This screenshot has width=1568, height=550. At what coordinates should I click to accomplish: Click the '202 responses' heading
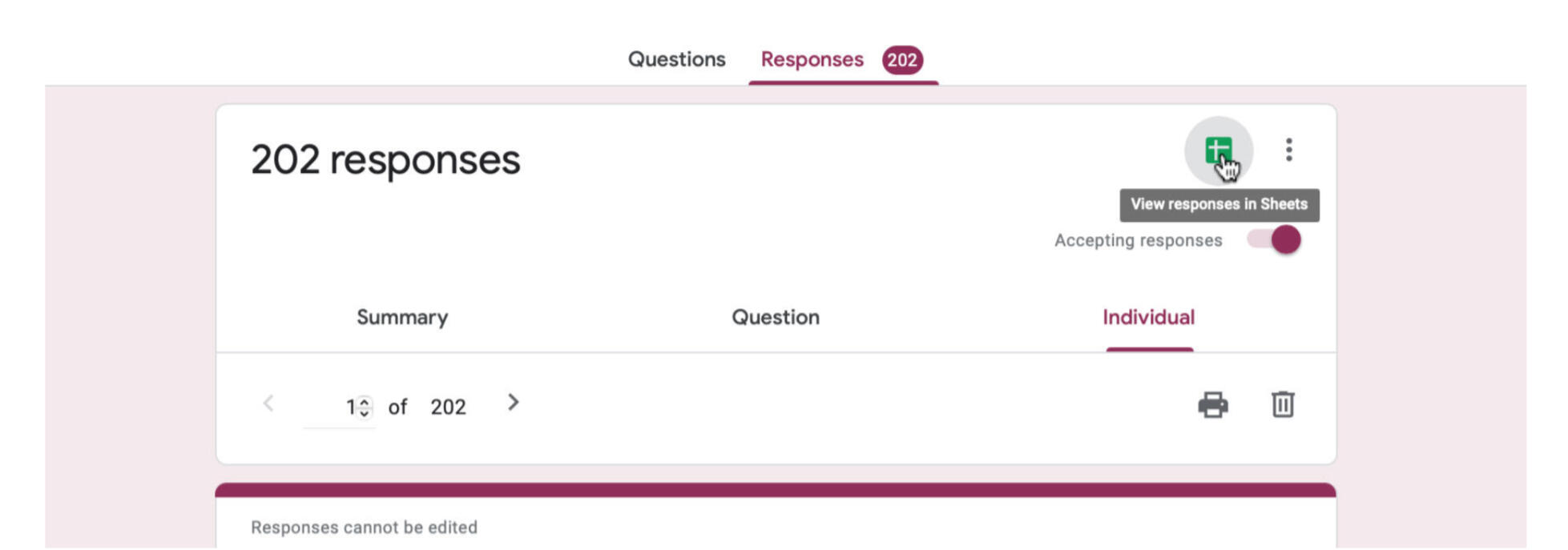coord(385,159)
